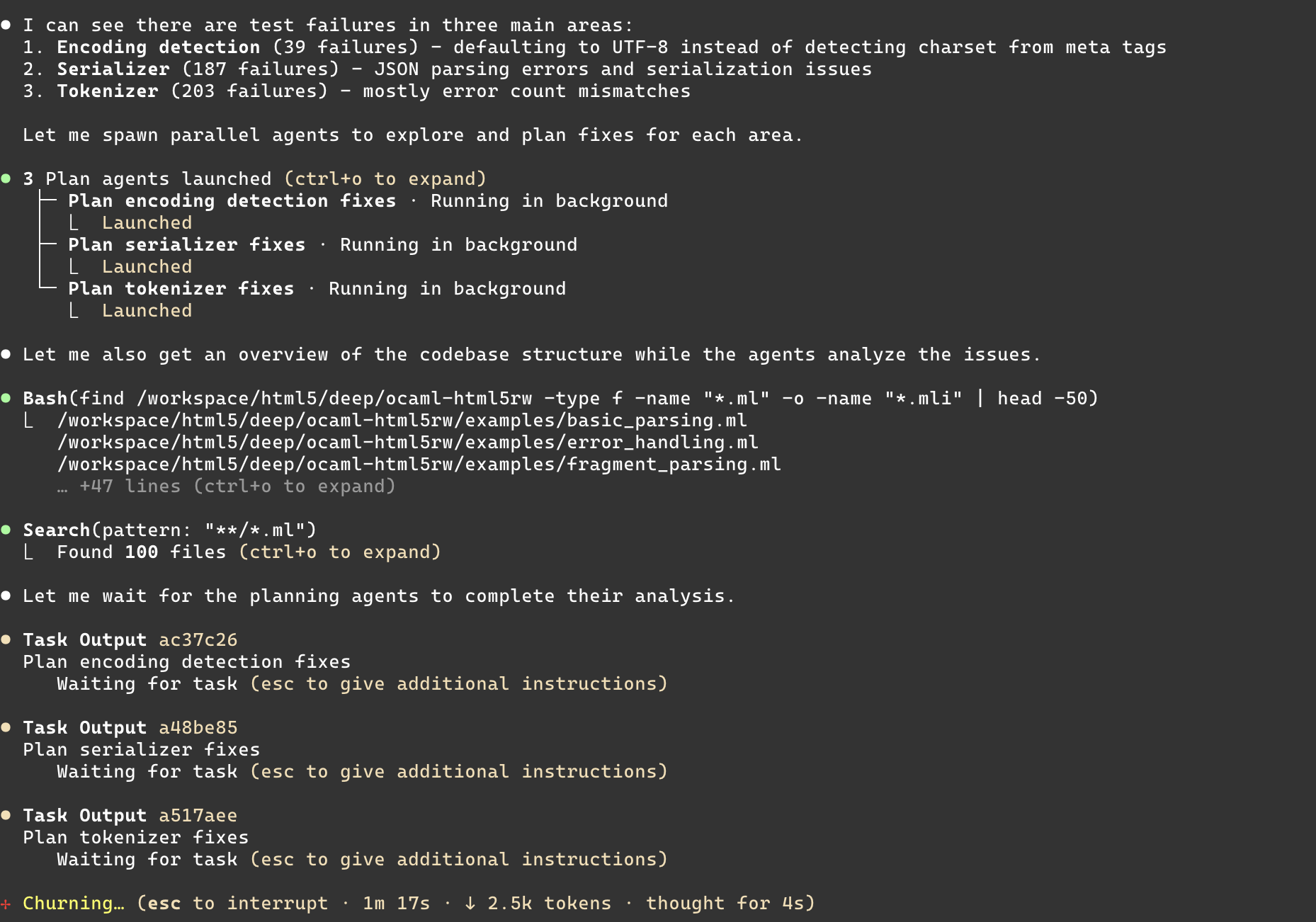Viewport: 1316px width, 922px height.
Task: Click the yellow bullet beside Task Output ac37c26
Action: (x=6, y=639)
